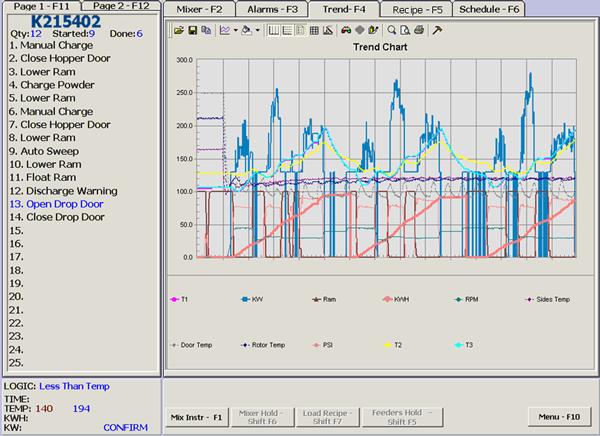The image size is (600, 436).
Task: Click batch ID K215402
Action: point(66,21)
